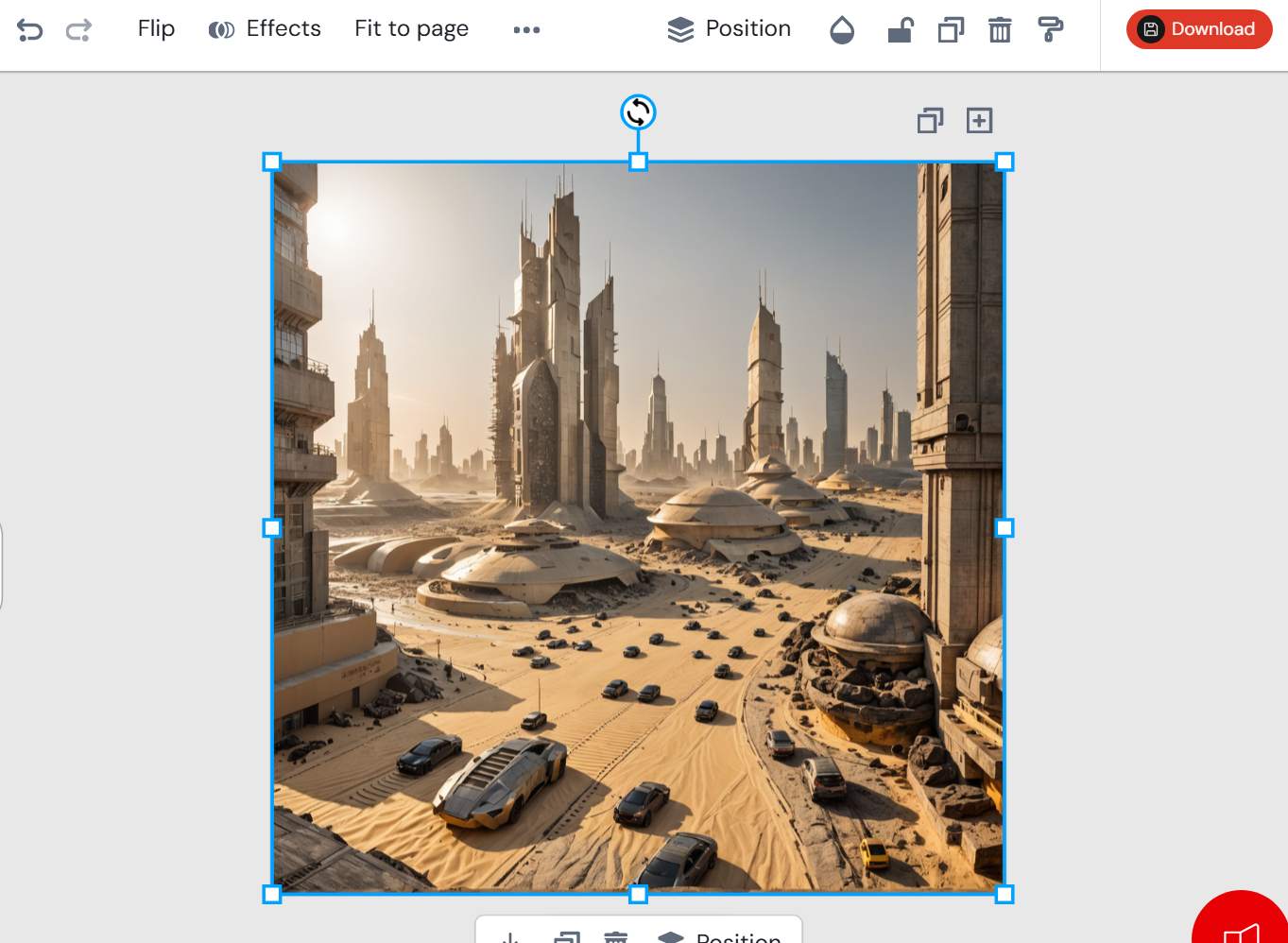Toggle the lock on the selected image
This screenshot has height=943, width=1288.
[x=901, y=30]
